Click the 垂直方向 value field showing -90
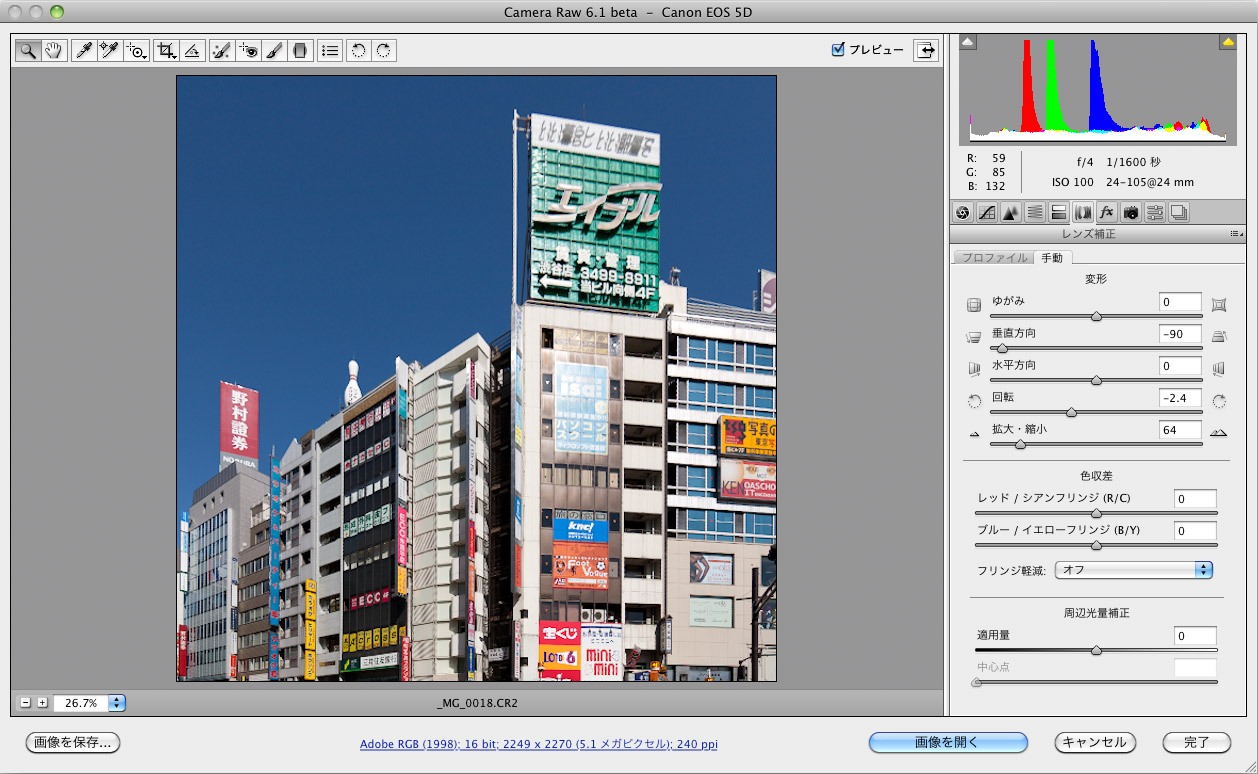1258x774 pixels. pyautogui.click(x=1180, y=334)
